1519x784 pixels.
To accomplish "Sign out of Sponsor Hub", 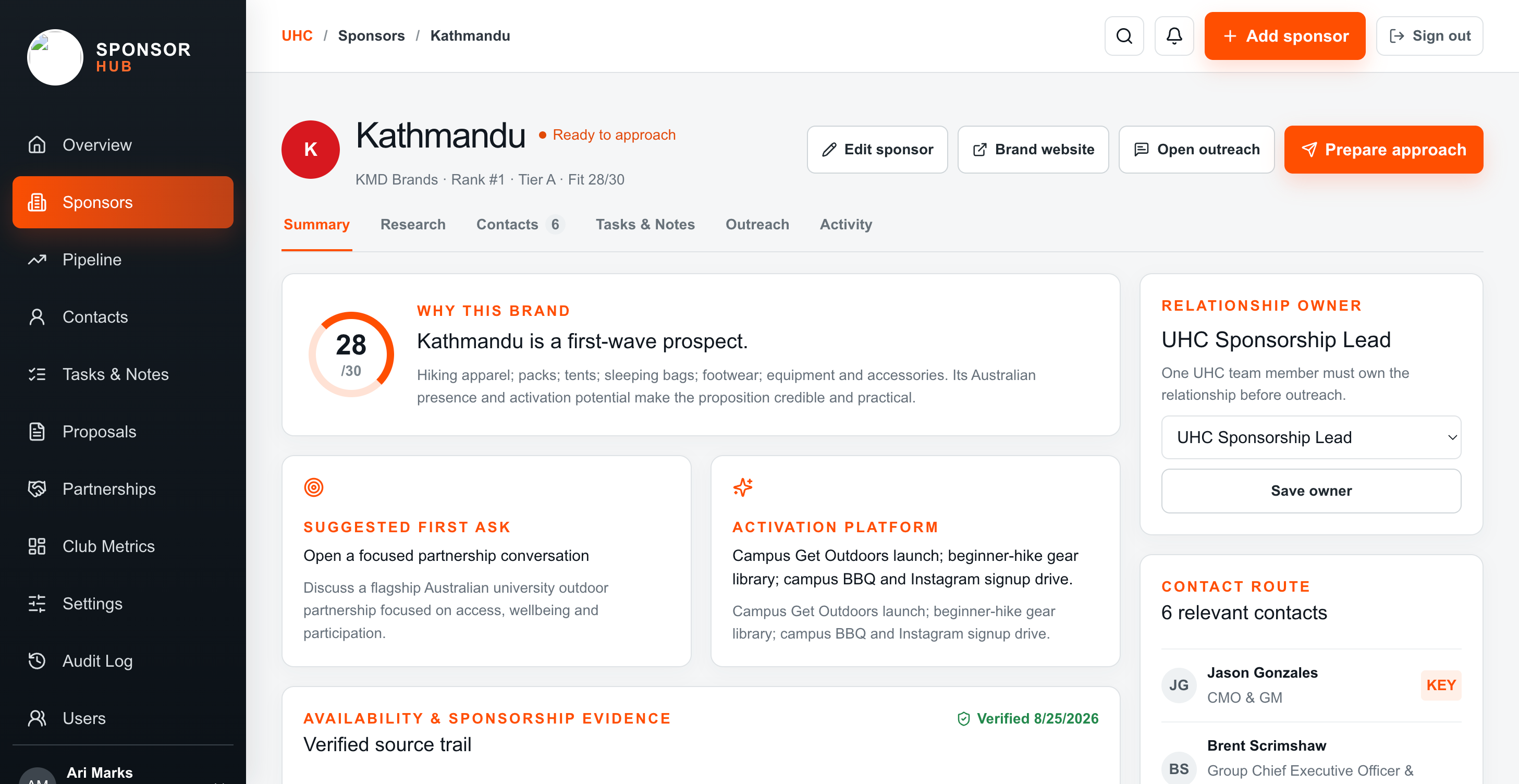I will pyautogui.click(x=1429, y=36).
